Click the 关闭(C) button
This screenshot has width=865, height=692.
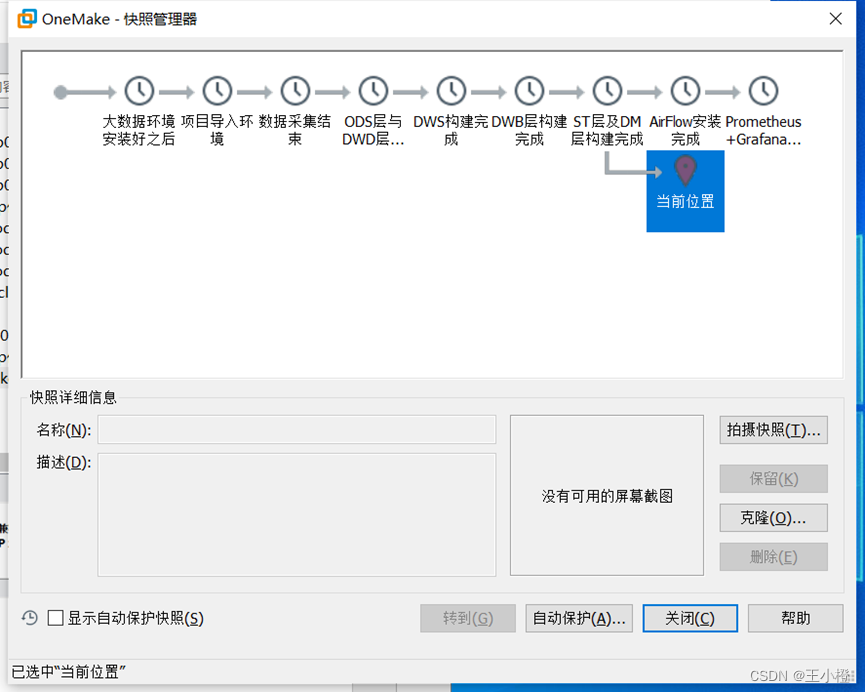point(690,618)
